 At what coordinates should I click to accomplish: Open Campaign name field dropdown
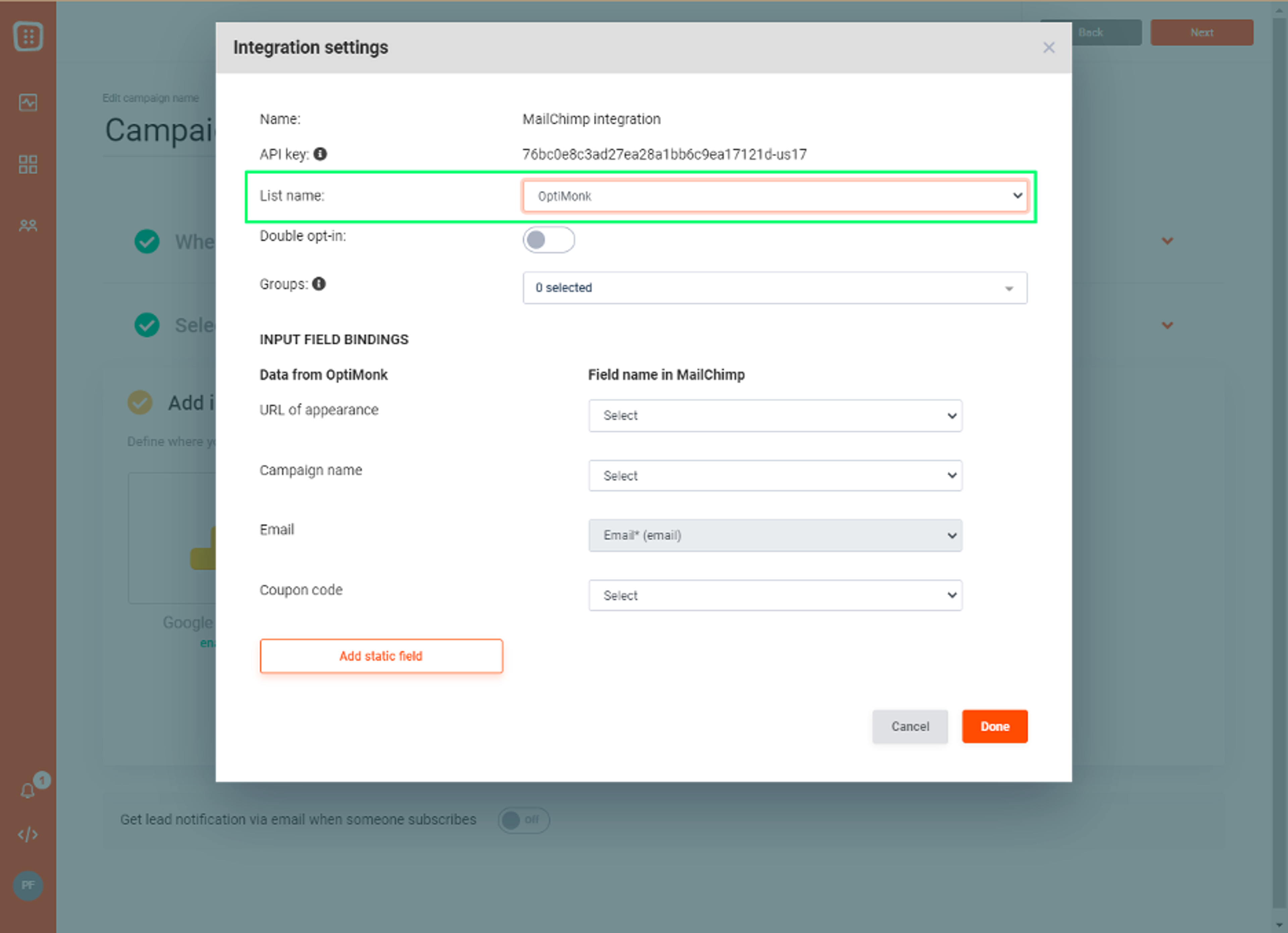[x=775, y=475]
